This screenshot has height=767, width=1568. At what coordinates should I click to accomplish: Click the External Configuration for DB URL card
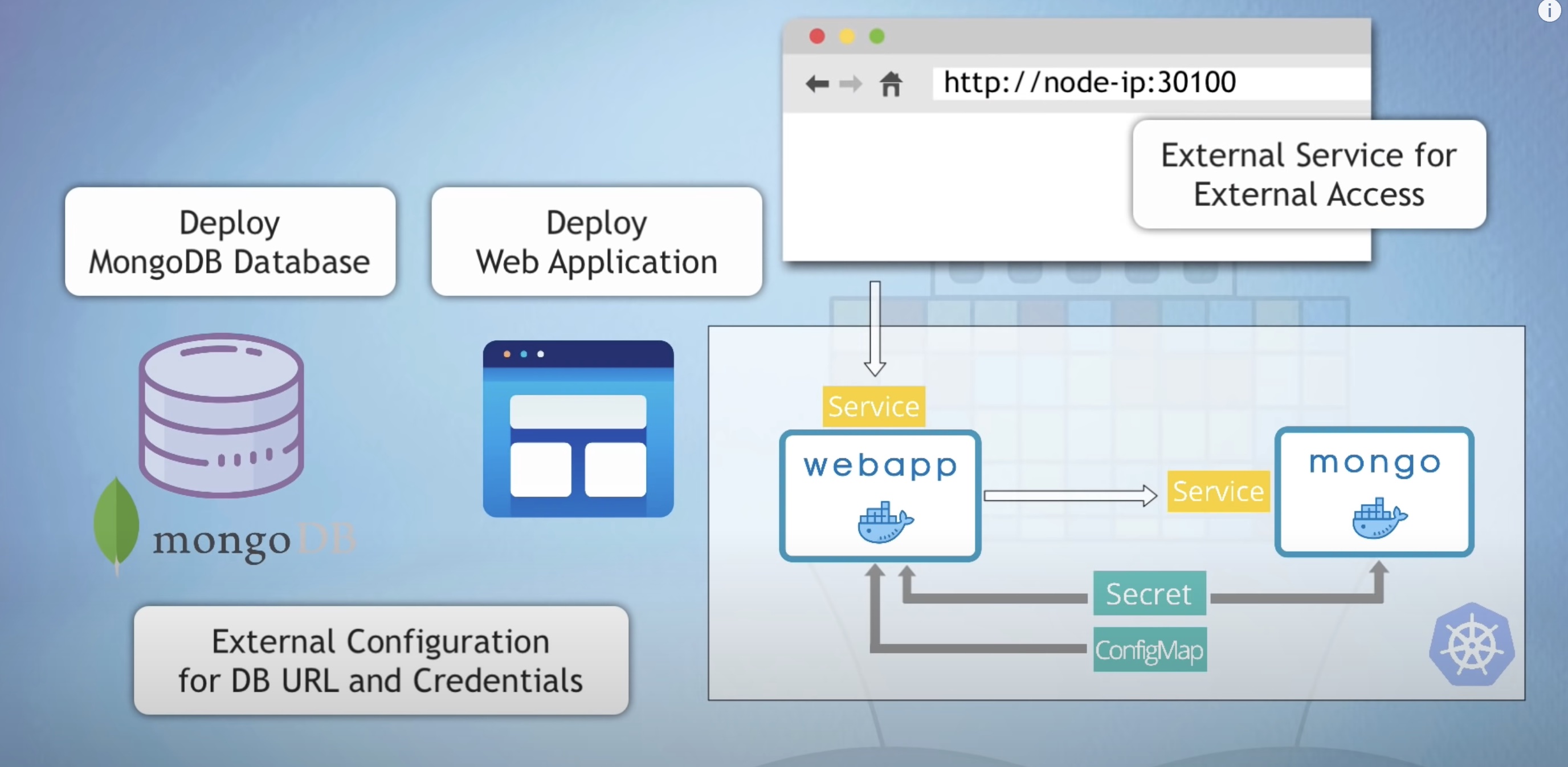pyautogui.click(x=381, y=660)
